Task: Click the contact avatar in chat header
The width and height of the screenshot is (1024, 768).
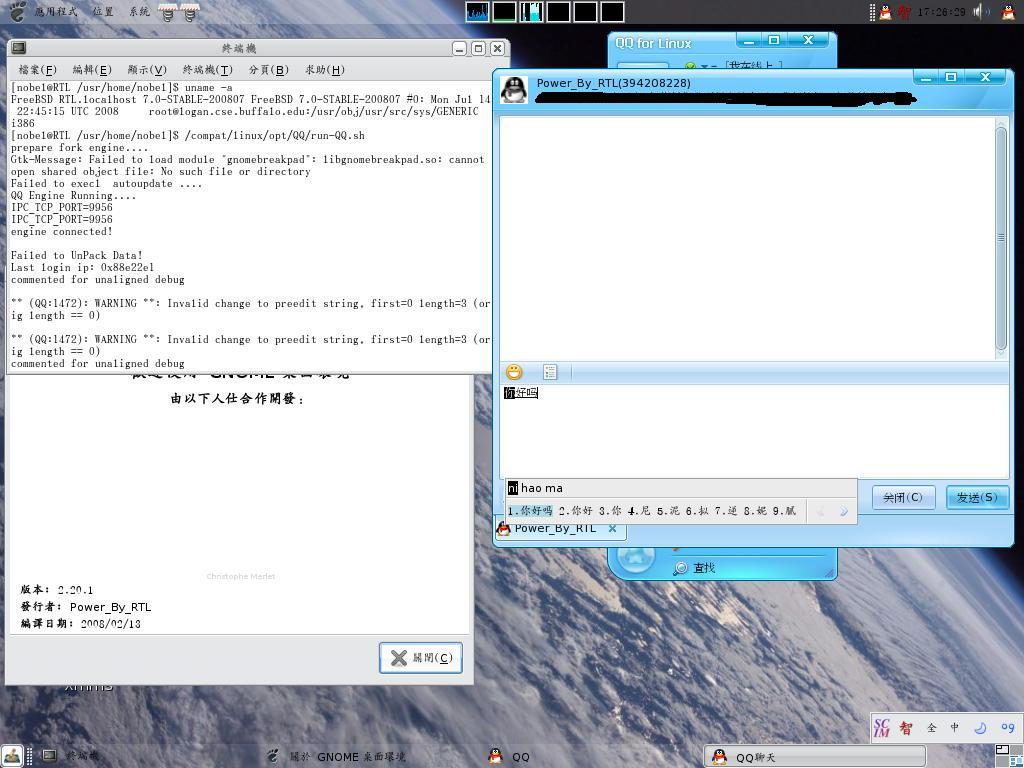Action: 514,89
